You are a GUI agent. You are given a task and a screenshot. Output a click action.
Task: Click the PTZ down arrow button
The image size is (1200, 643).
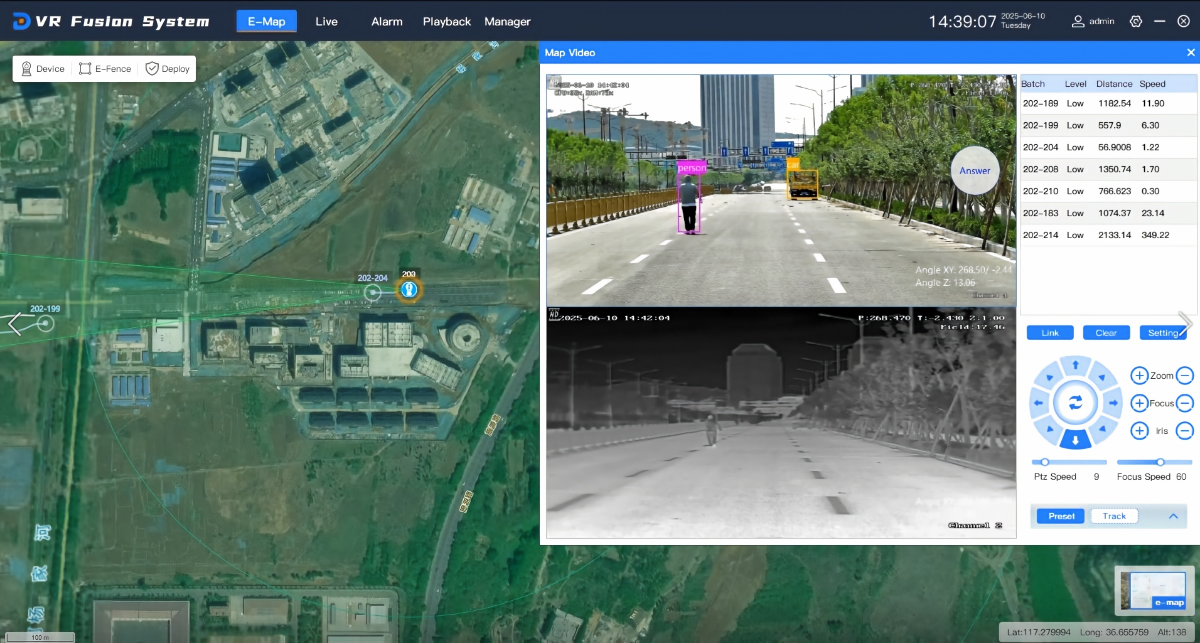(x=1075, y=440)
